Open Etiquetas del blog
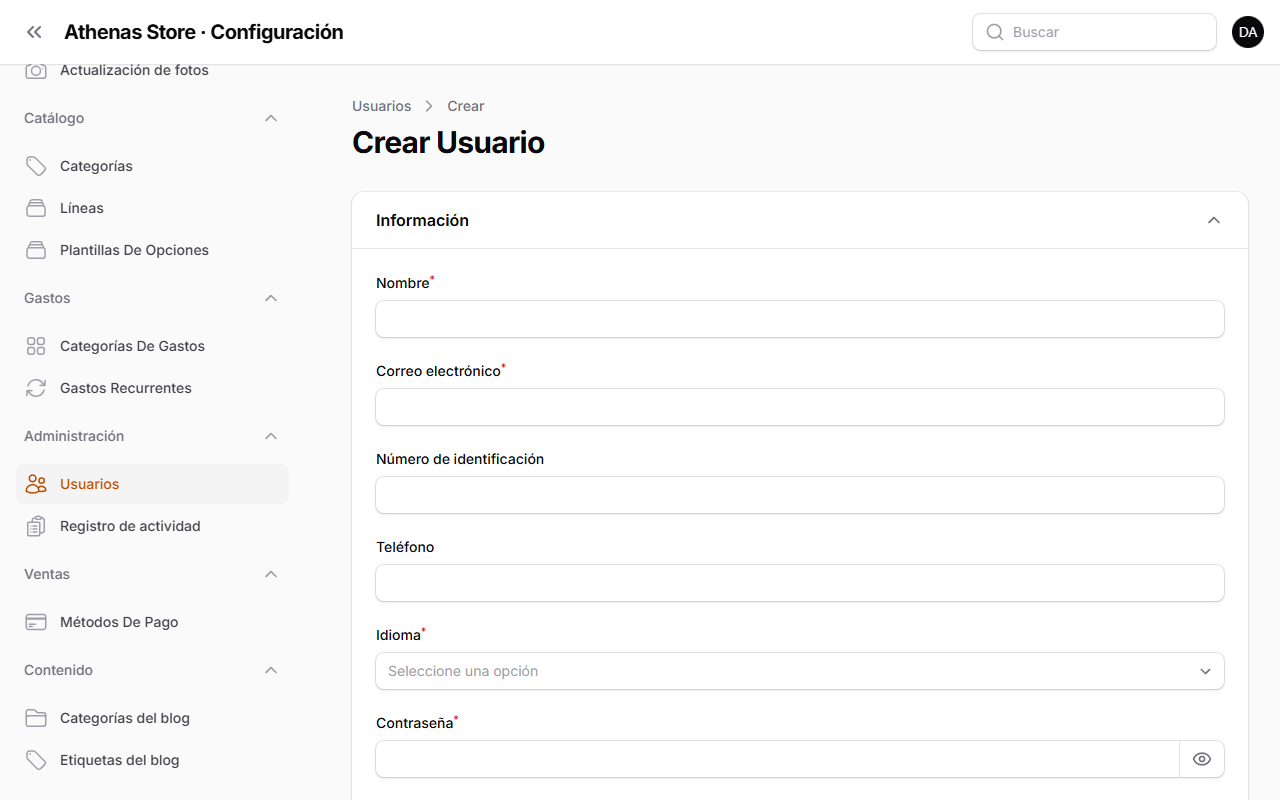1280x800 pixels. (x=152, y=760)
